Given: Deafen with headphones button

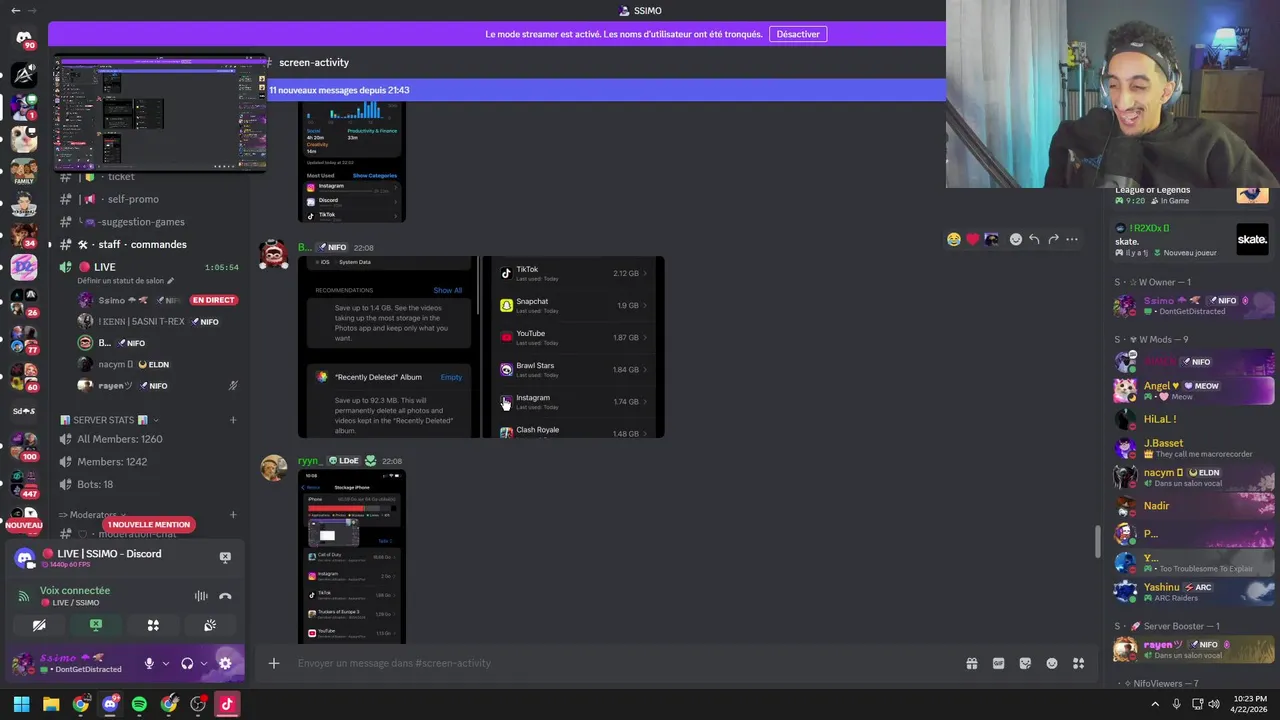Looking at the screenshot, I should [187, 663].
